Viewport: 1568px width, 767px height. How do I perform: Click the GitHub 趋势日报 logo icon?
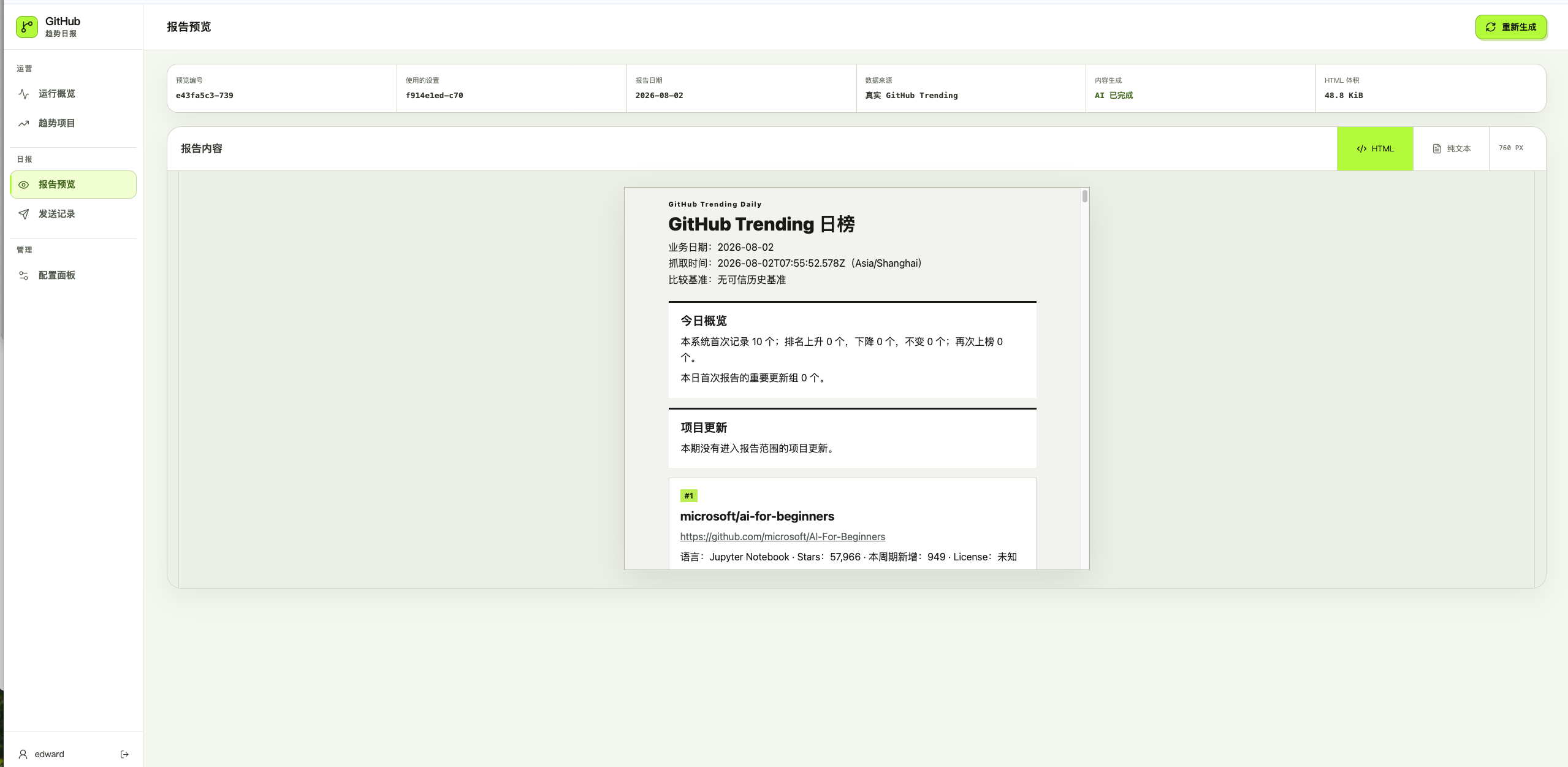(x=27, y=27)
